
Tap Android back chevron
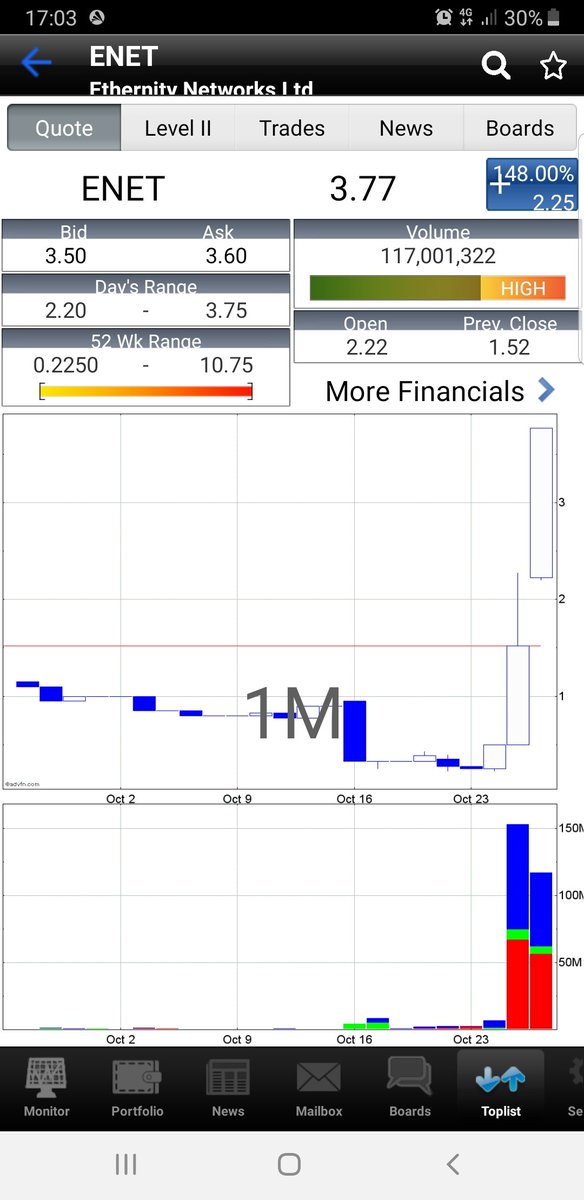[453, 1164]
